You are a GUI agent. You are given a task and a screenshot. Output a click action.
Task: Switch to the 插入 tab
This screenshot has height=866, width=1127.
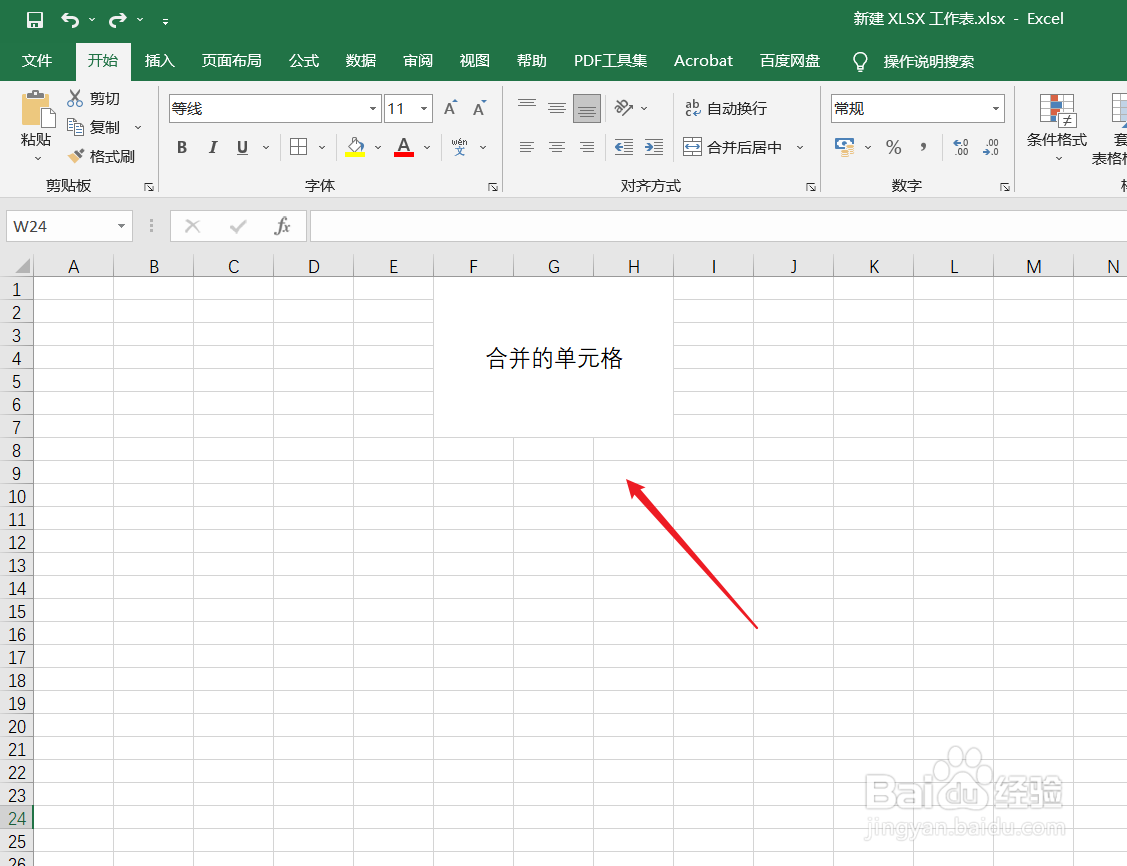(x=160, y=61)
